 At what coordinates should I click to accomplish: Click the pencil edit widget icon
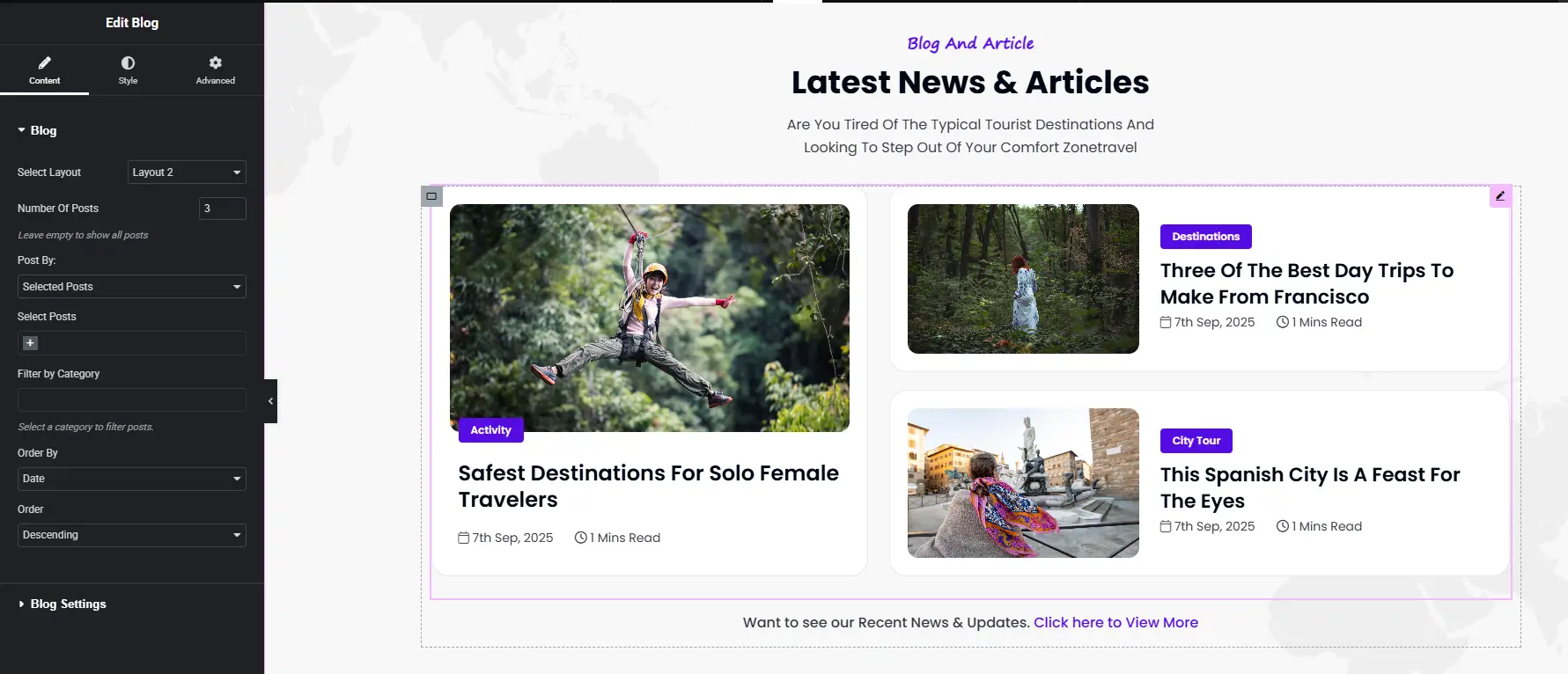pyautogui.click(x=1500, y=196)
